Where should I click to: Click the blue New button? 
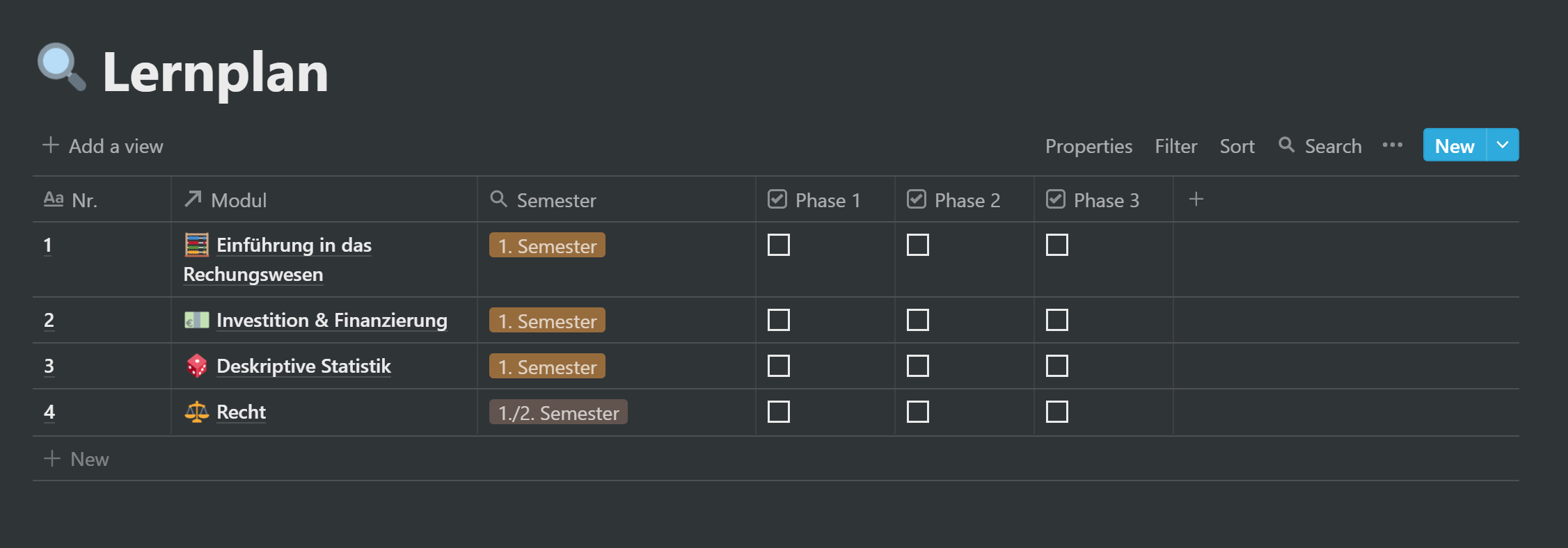pos(1455,145)
